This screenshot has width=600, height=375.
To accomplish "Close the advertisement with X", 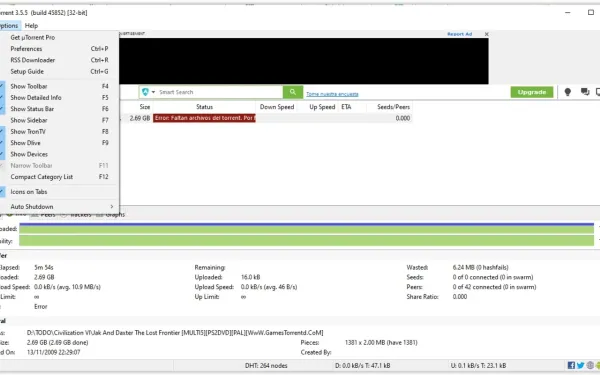I will click(x=486, y=34).
